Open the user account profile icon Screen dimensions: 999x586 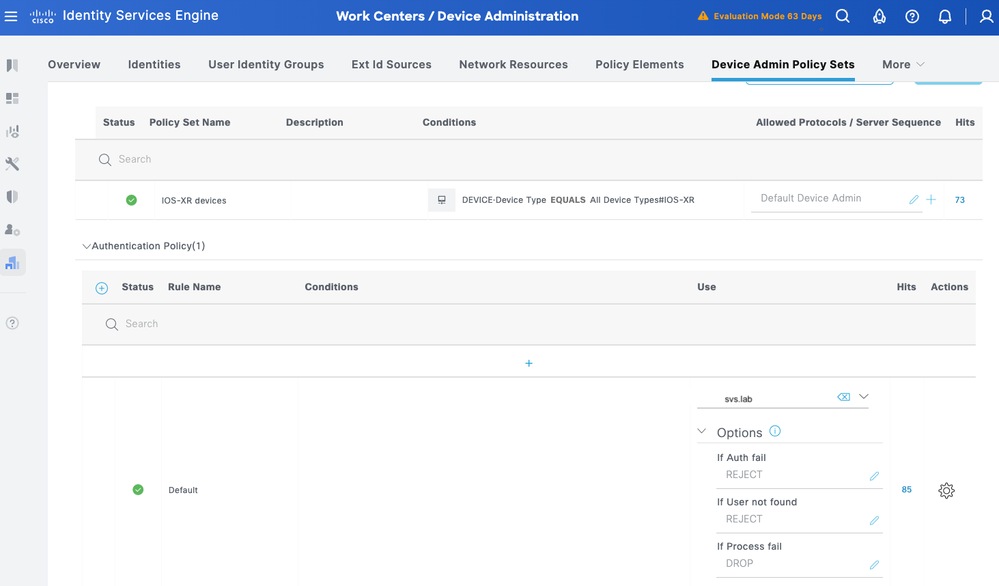coord(986,16)
